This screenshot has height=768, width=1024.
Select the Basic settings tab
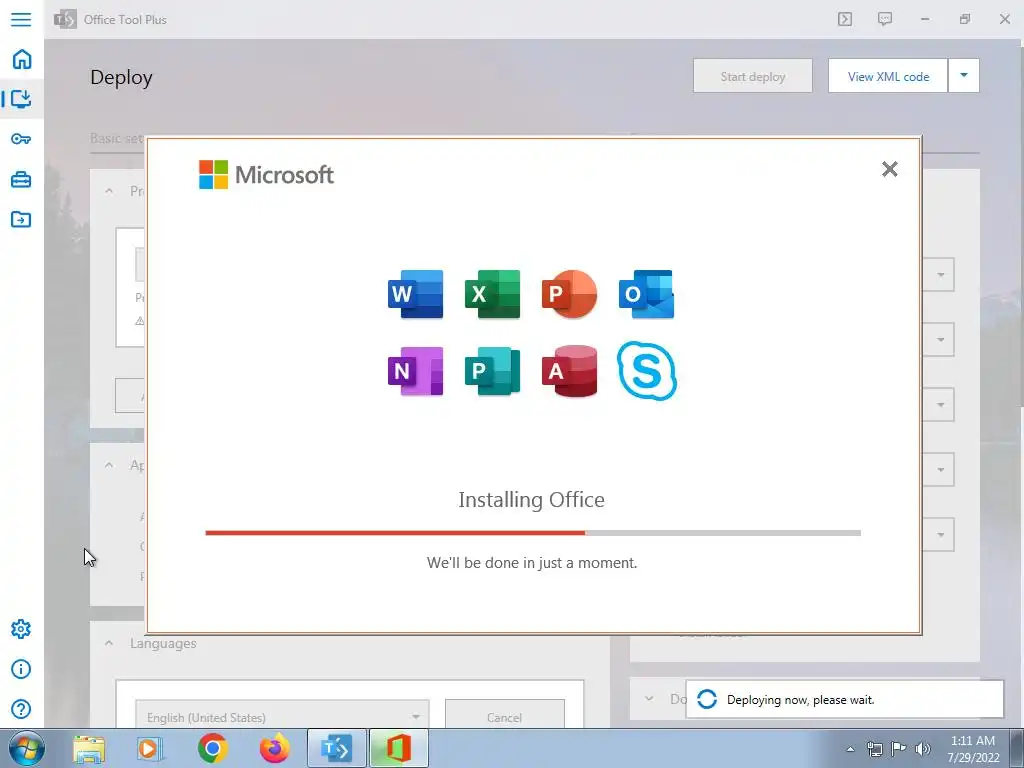click(117, 138)
